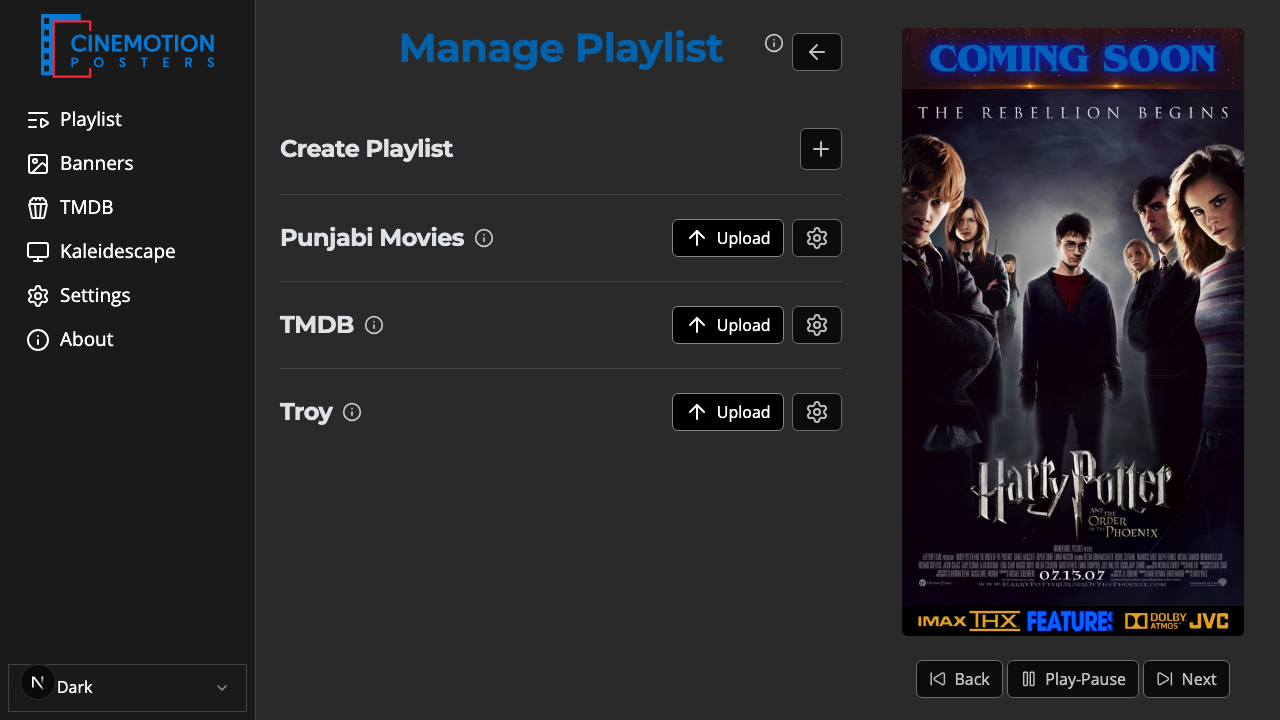This screenshot has height=720, width=1280.
Task: Toggle Play-Pause on poster slideshow
Action: pos(1073,679)
